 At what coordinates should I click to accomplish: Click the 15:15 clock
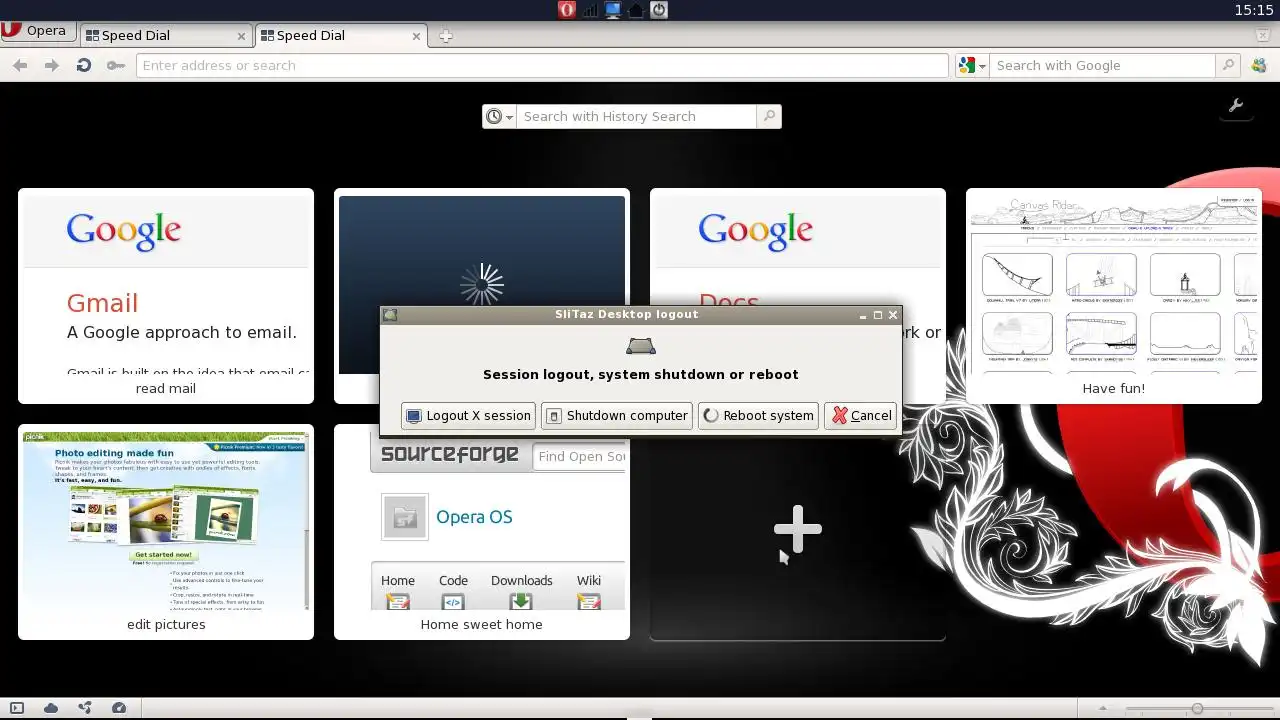click(x=1254, y=10)
